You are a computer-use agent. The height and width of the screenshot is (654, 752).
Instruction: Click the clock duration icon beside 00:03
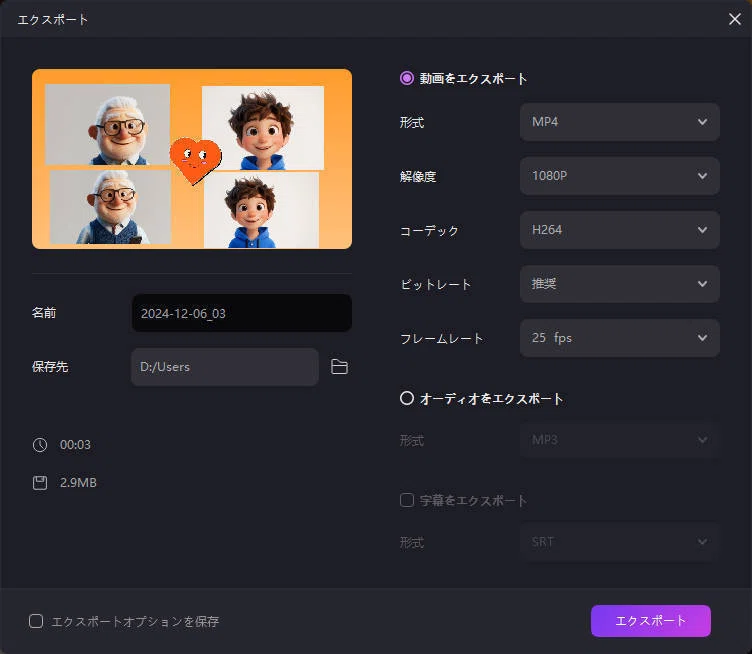(40, 445)
